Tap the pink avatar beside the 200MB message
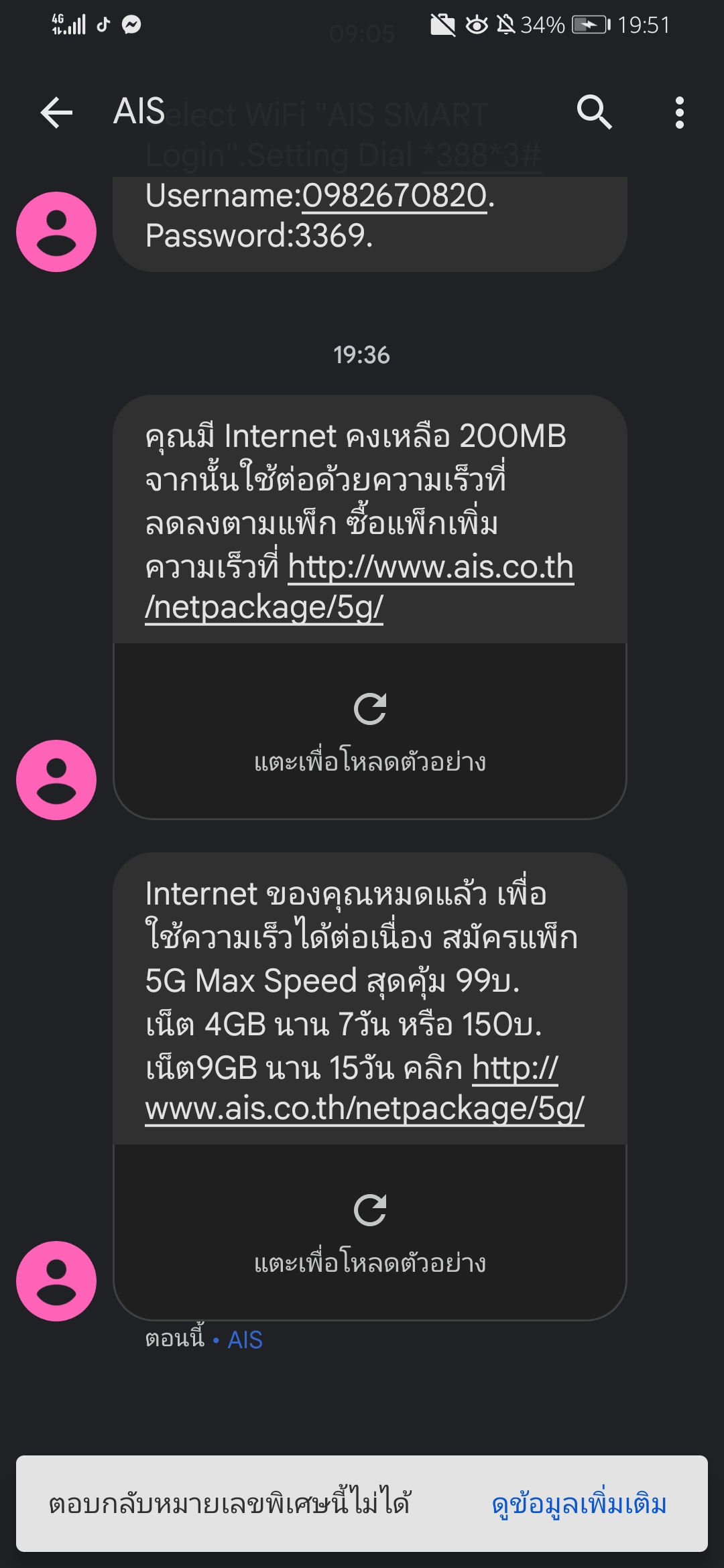 [x=56, y=780]
